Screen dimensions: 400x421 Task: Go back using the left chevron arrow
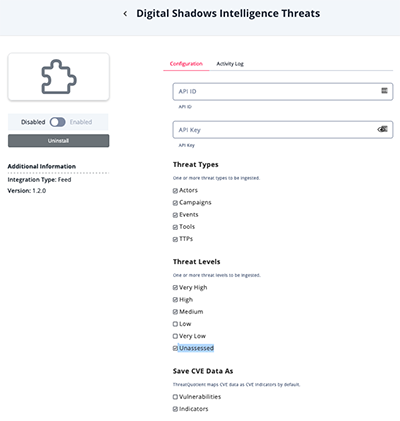125,14
